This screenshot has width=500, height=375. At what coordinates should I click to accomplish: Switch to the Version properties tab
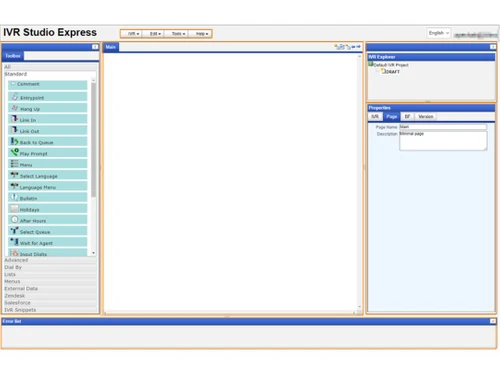point(426,116)
